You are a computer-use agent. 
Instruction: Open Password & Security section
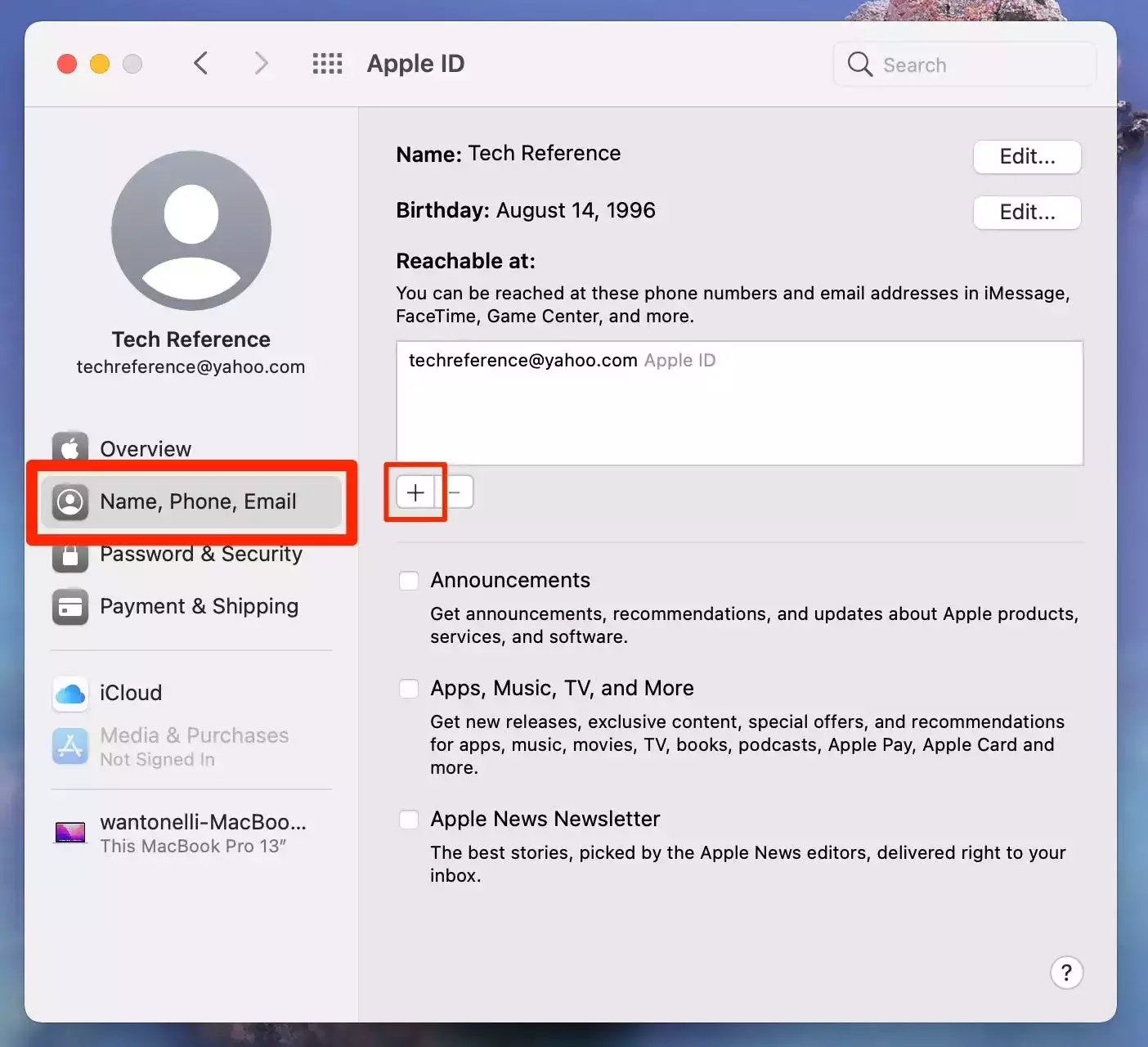[x=200, y=555]
